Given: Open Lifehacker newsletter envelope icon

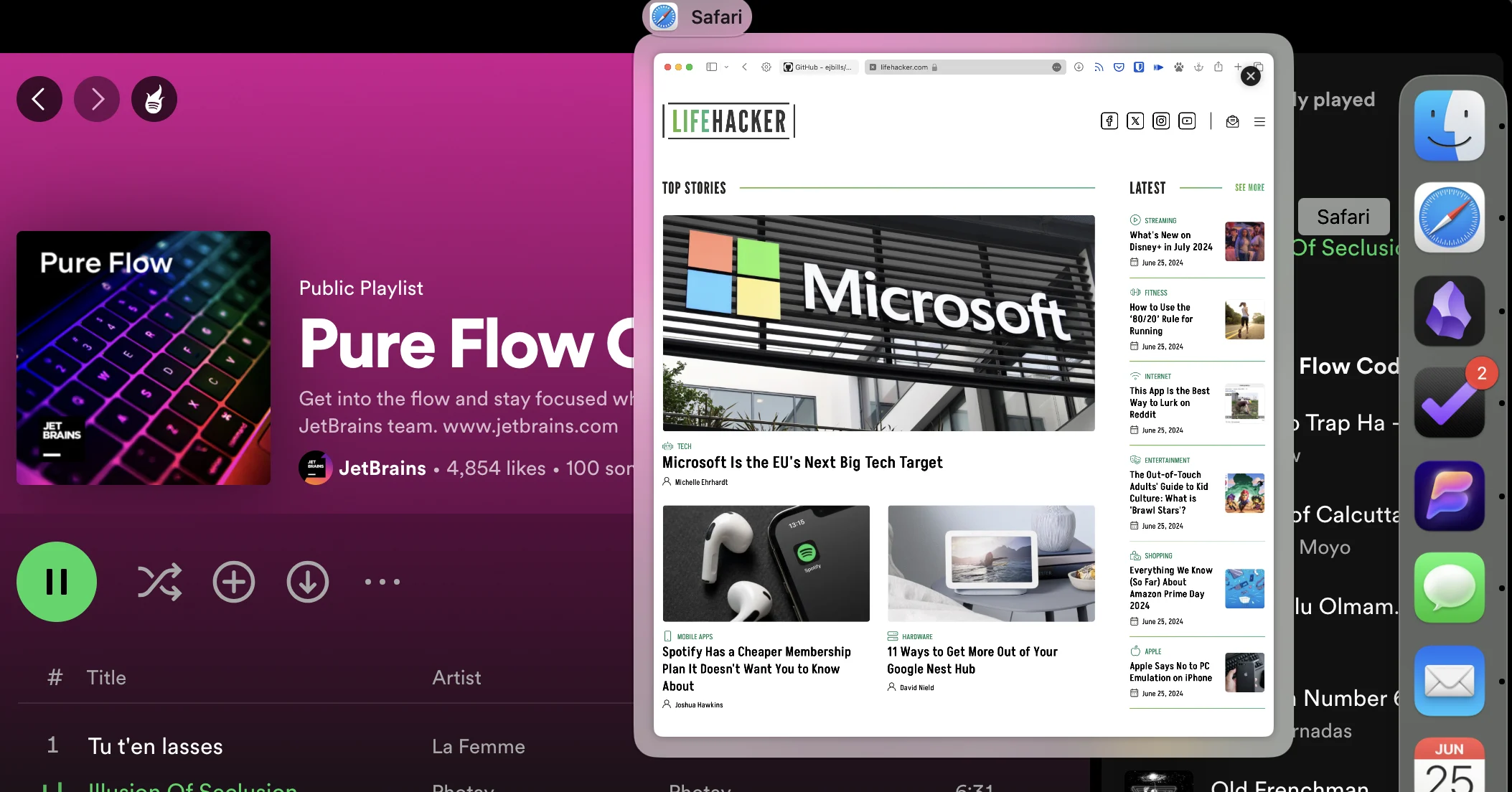Looking at the screenshot, I should click(1233, 121).
